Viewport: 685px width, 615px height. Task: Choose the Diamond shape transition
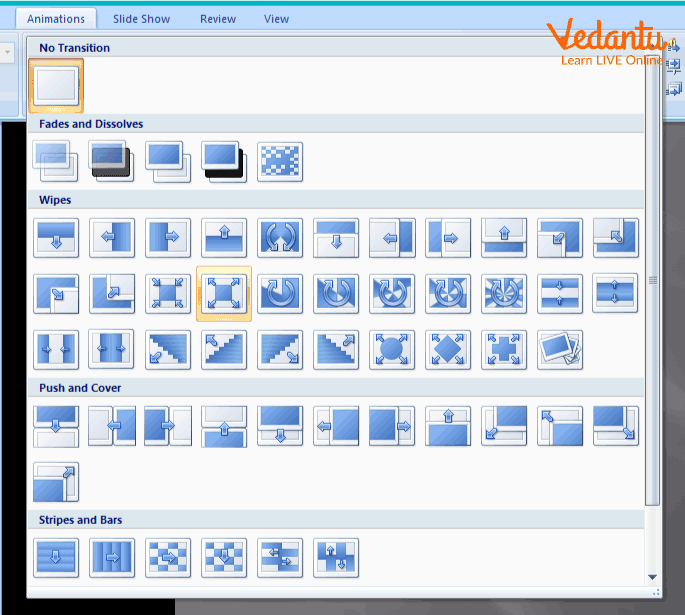448,349
